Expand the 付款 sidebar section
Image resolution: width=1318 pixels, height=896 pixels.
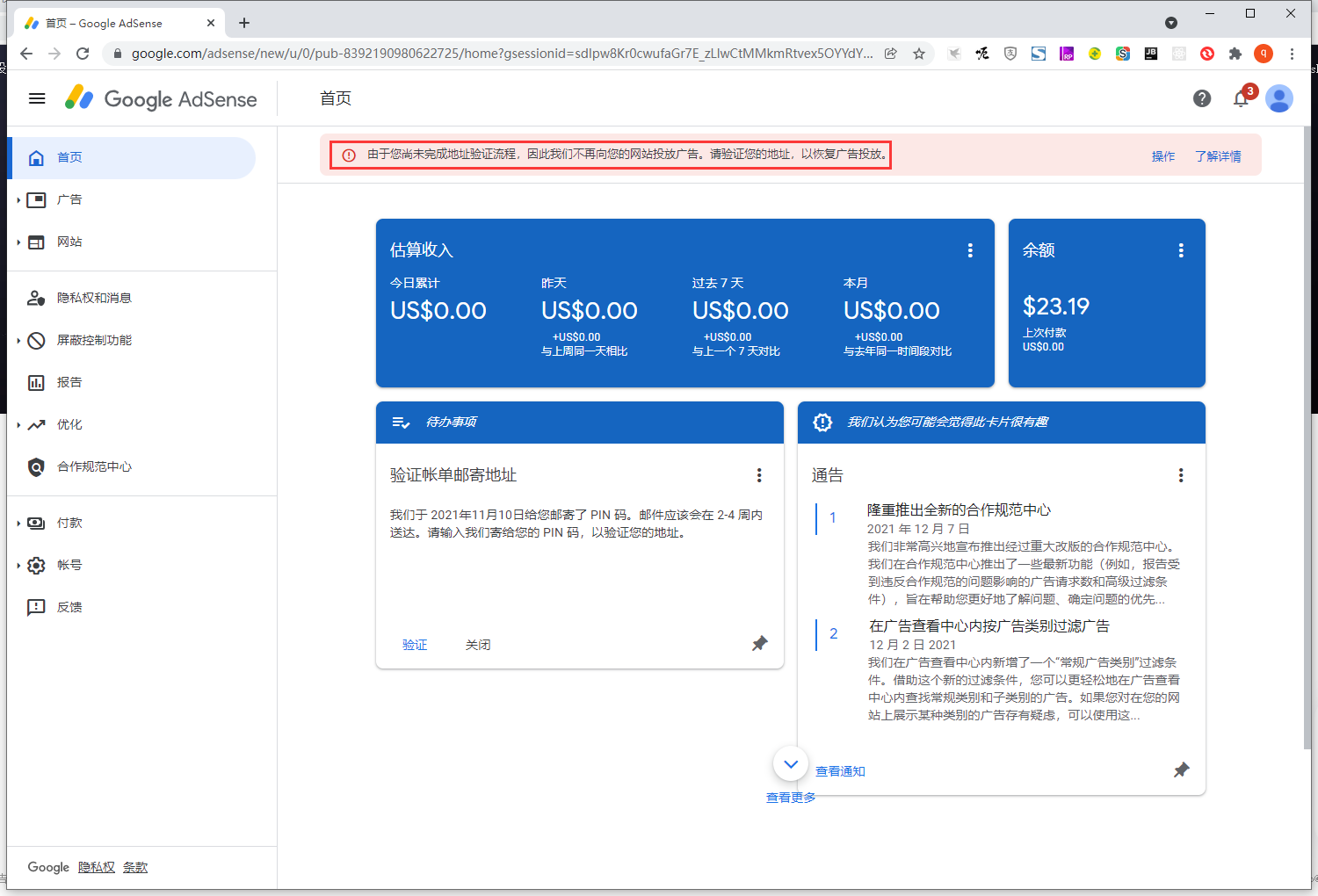click(x=18, y=524)
